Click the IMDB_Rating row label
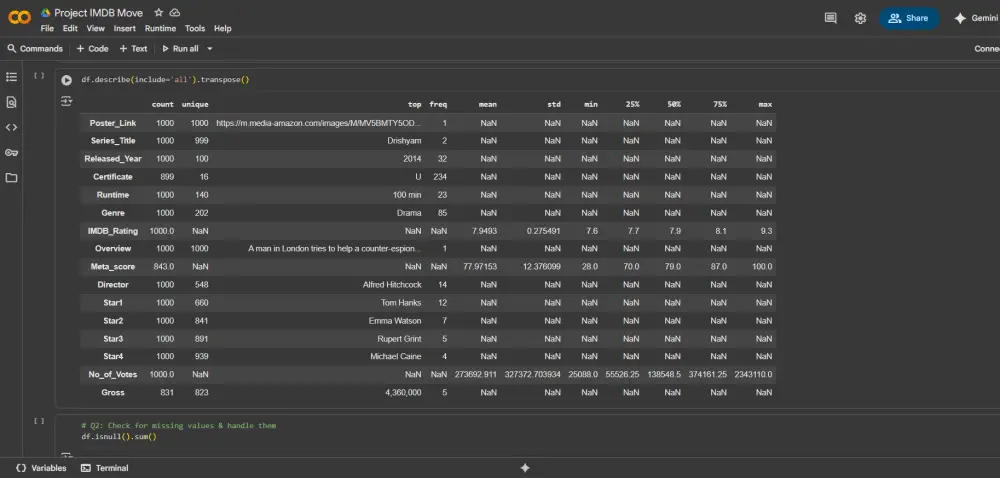The height and width of the screenshot is (478, 1000). click(x=113, y=231)
